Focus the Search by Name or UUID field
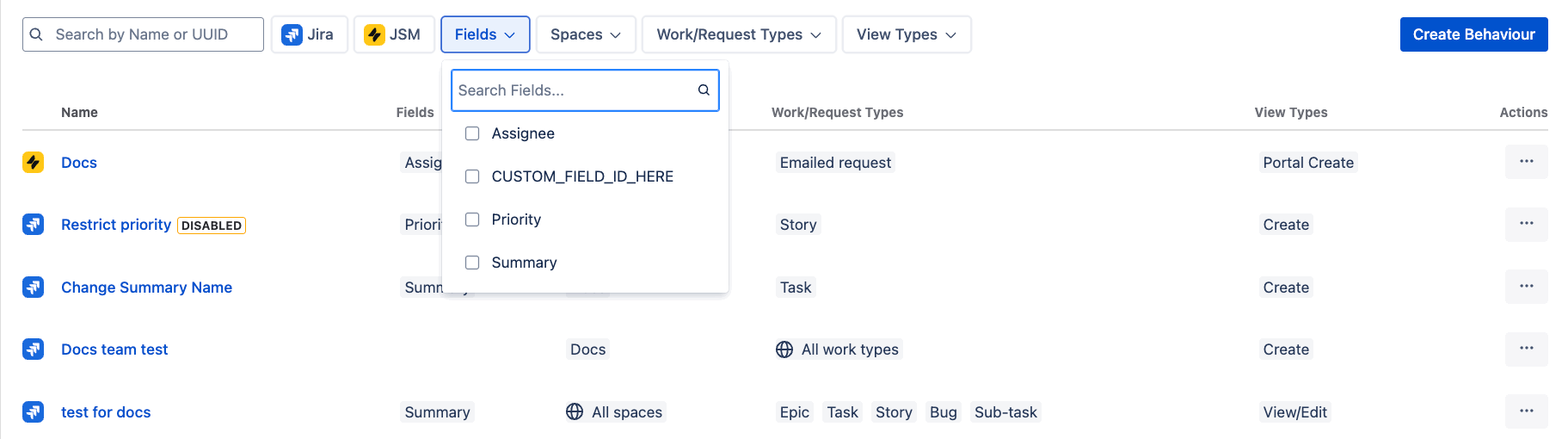This screenshot has width=1568, height=439. coord(143,34)
